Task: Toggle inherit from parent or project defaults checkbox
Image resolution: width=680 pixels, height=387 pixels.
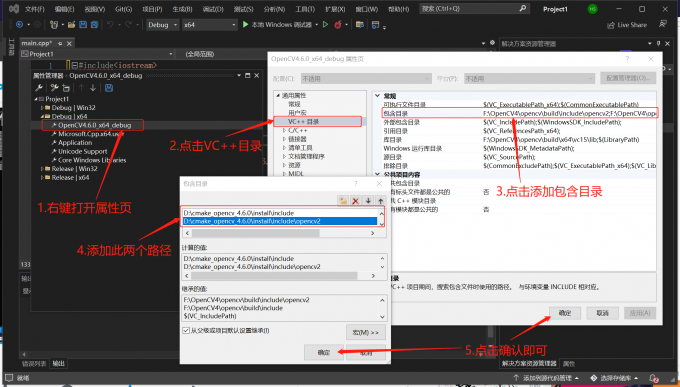Action: coord(186,331)
